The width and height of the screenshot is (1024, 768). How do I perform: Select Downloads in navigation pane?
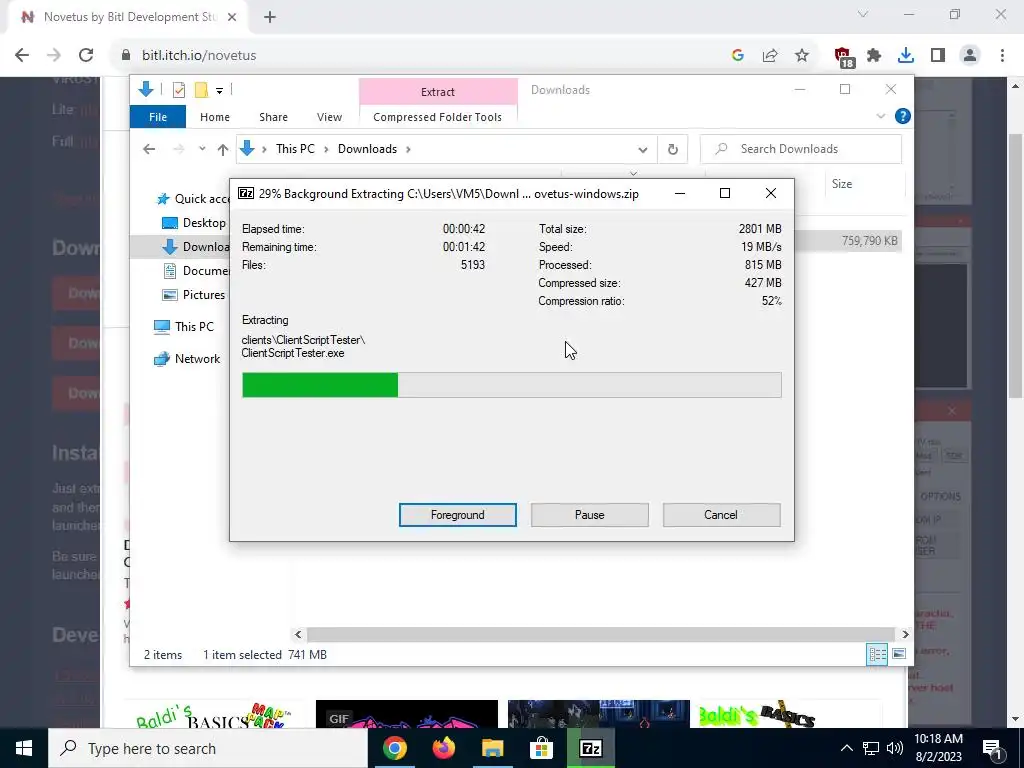(x=195, y=246)
